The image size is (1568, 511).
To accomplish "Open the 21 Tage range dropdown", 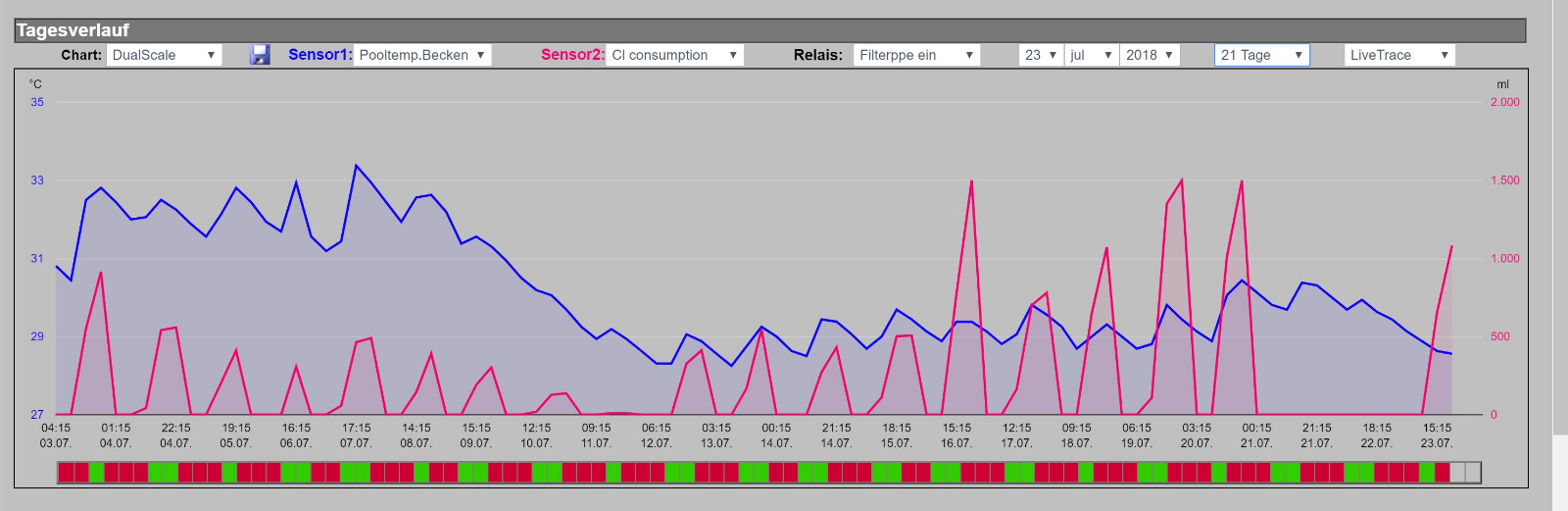I will point(1262,55).
